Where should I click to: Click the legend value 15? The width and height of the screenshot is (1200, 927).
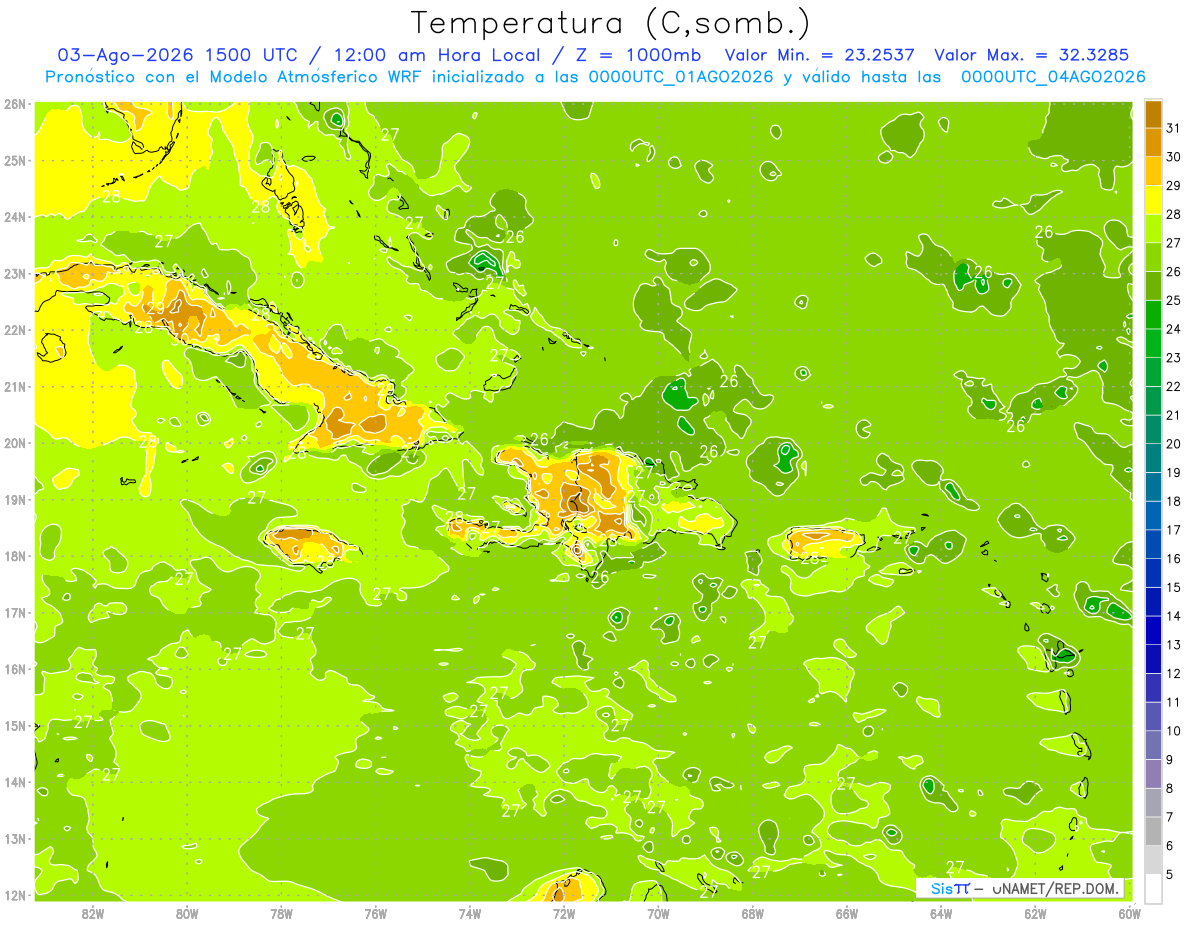click(1174, 587)
